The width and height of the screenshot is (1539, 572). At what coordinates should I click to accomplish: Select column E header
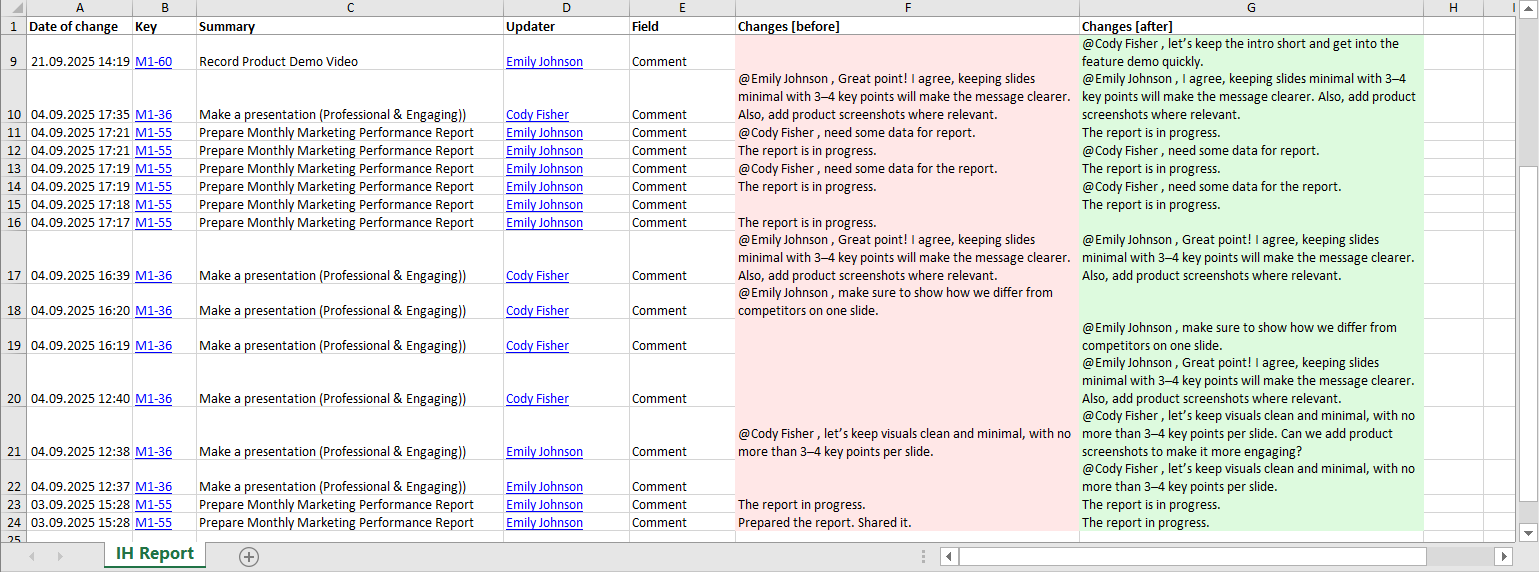(682, 8)
